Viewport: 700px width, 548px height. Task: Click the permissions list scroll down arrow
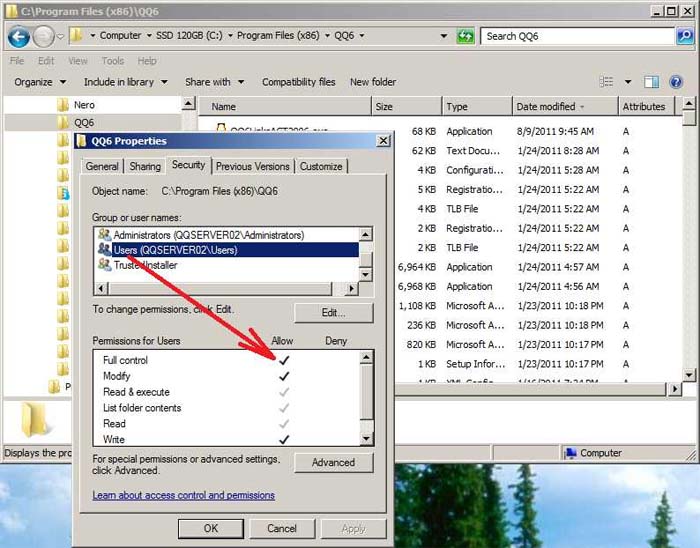[366, 439]
